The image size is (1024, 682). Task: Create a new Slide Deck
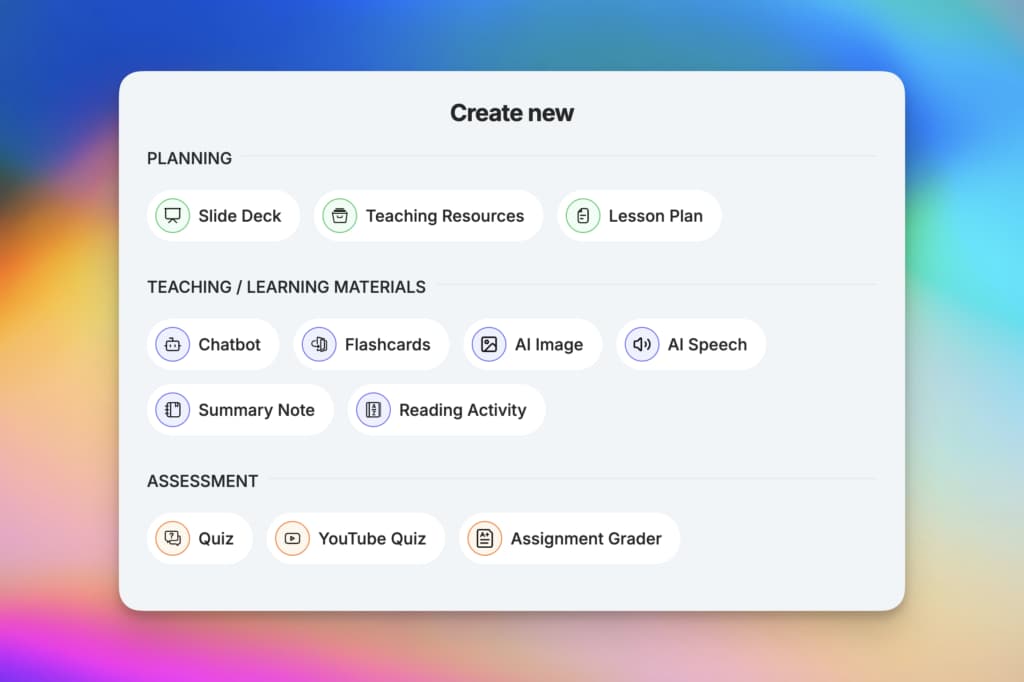(223, 216)
